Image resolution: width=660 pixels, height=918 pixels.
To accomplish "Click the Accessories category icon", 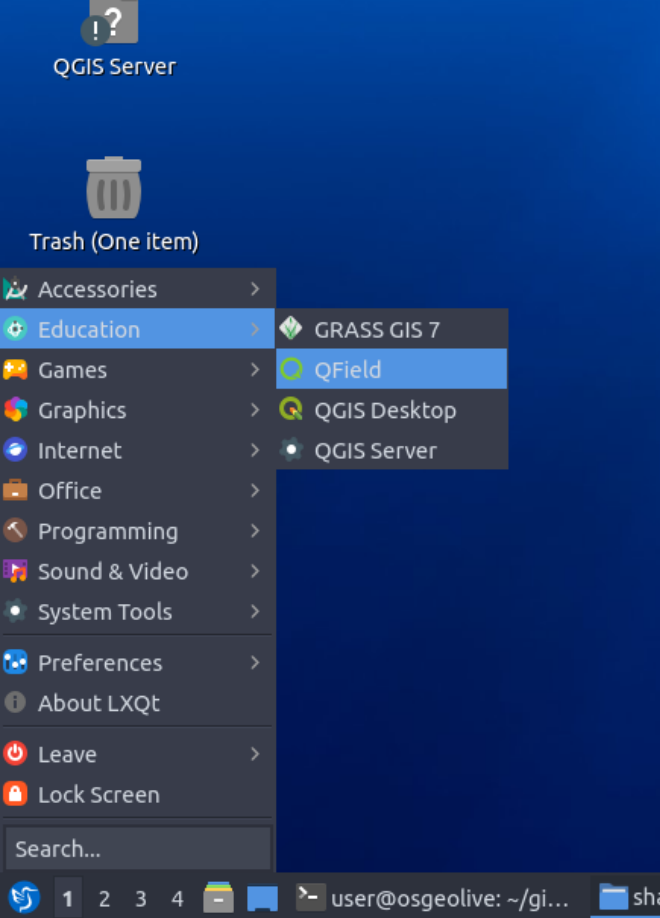I will point(15,289).
